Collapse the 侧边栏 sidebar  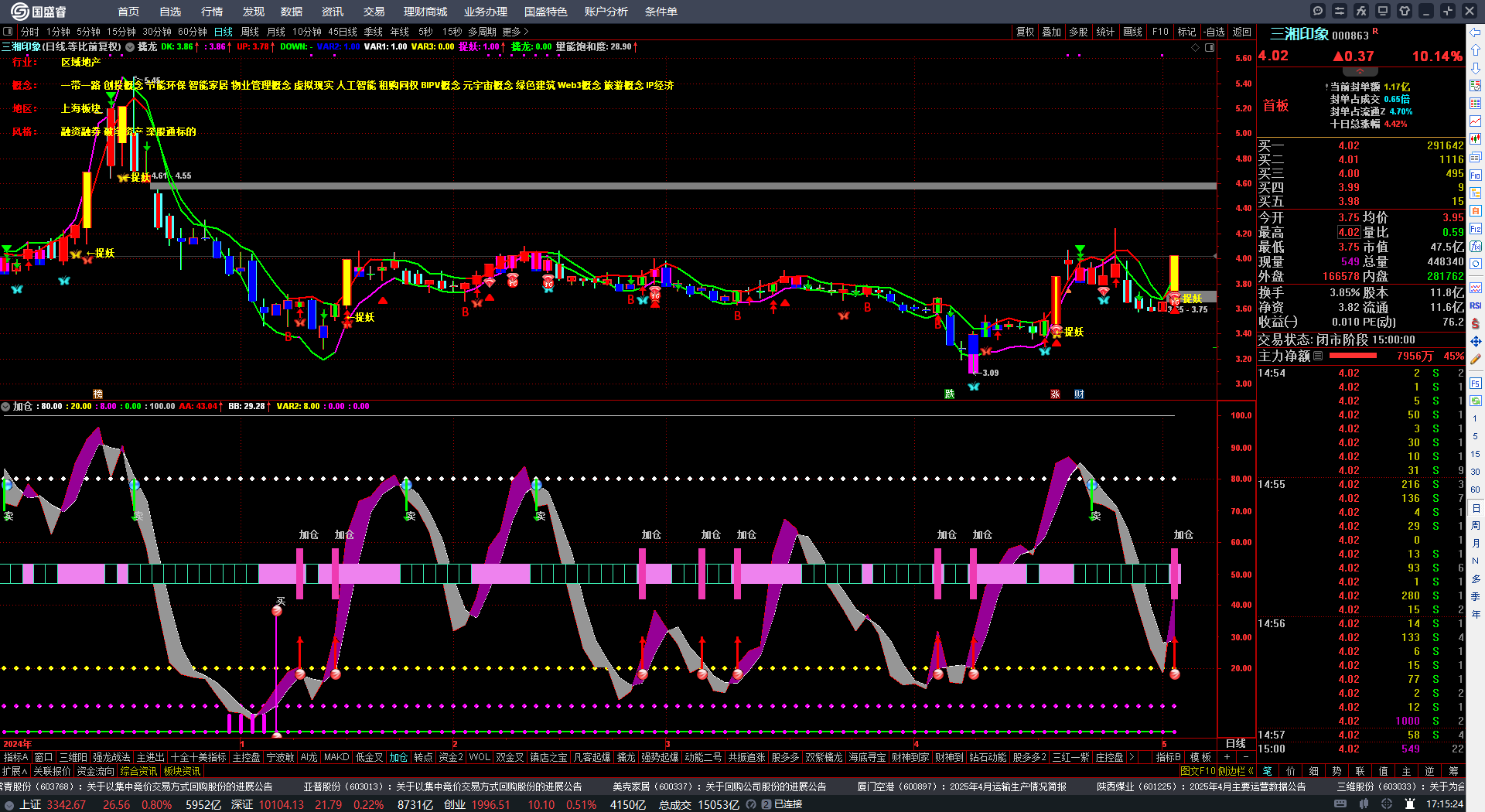1236,771
